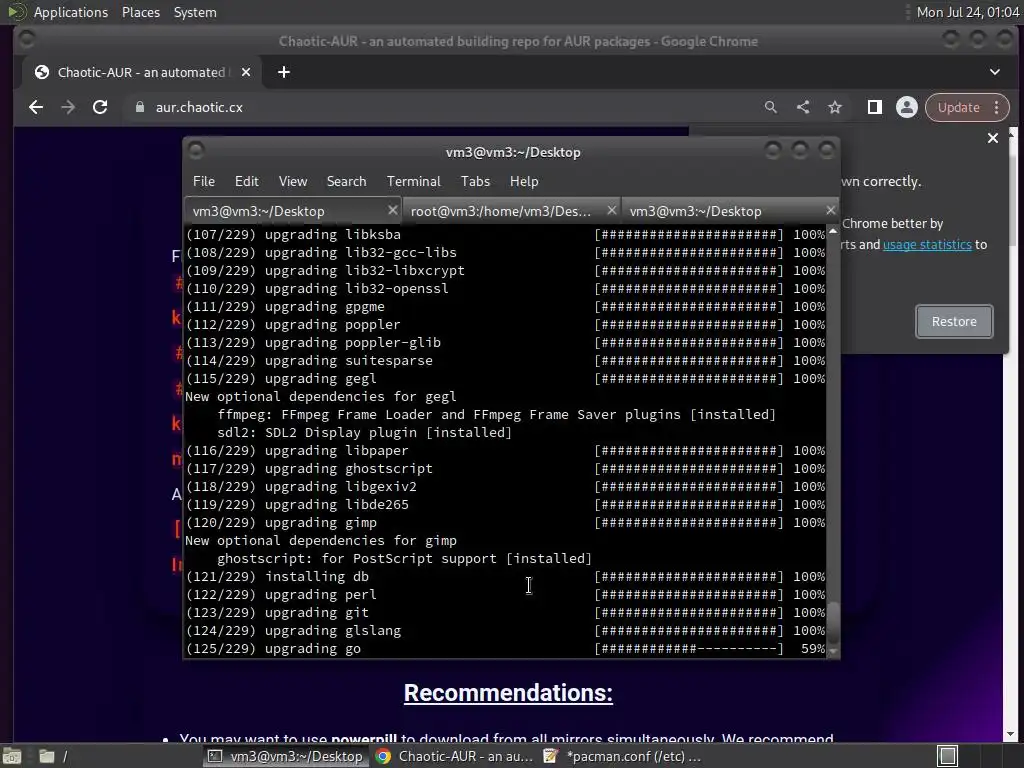This screenshot has height=768, width=1024.
Task: Click the terminal scrollbar thumb
Action: click(833, 623)
